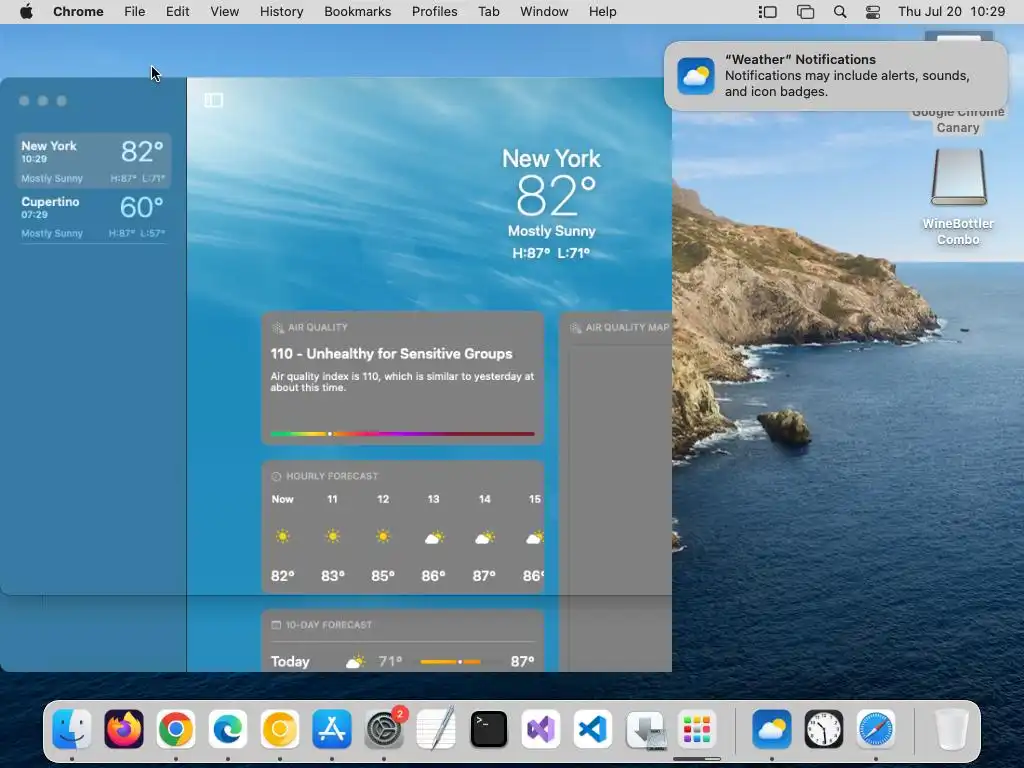This screenshot has height=768, width=1024.
Task: Click the Hourly Forecast clock icon
Action: point(276,476)
